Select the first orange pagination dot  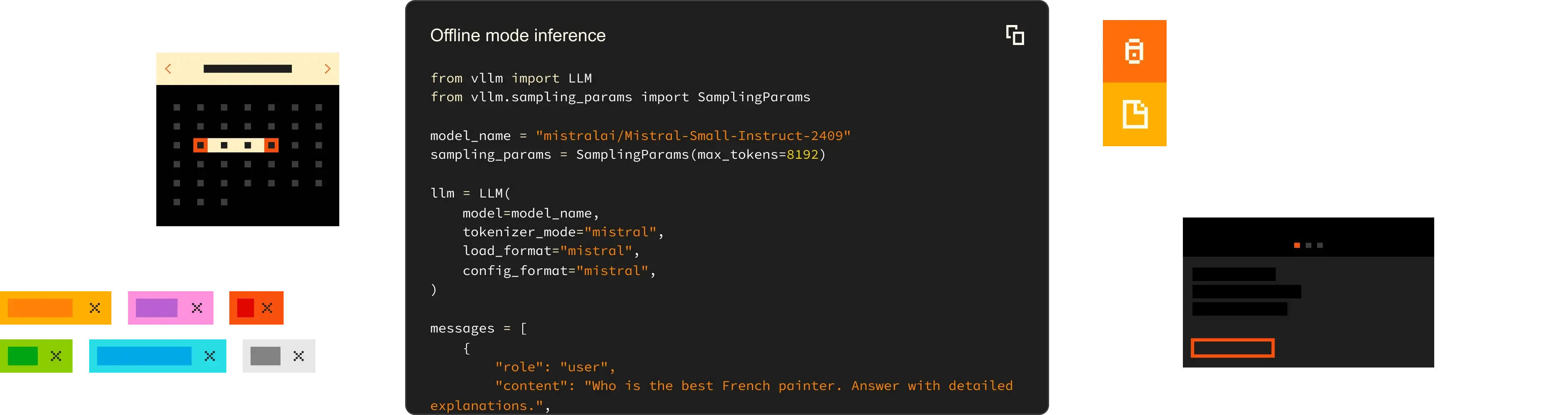[x=1297, y=245]
